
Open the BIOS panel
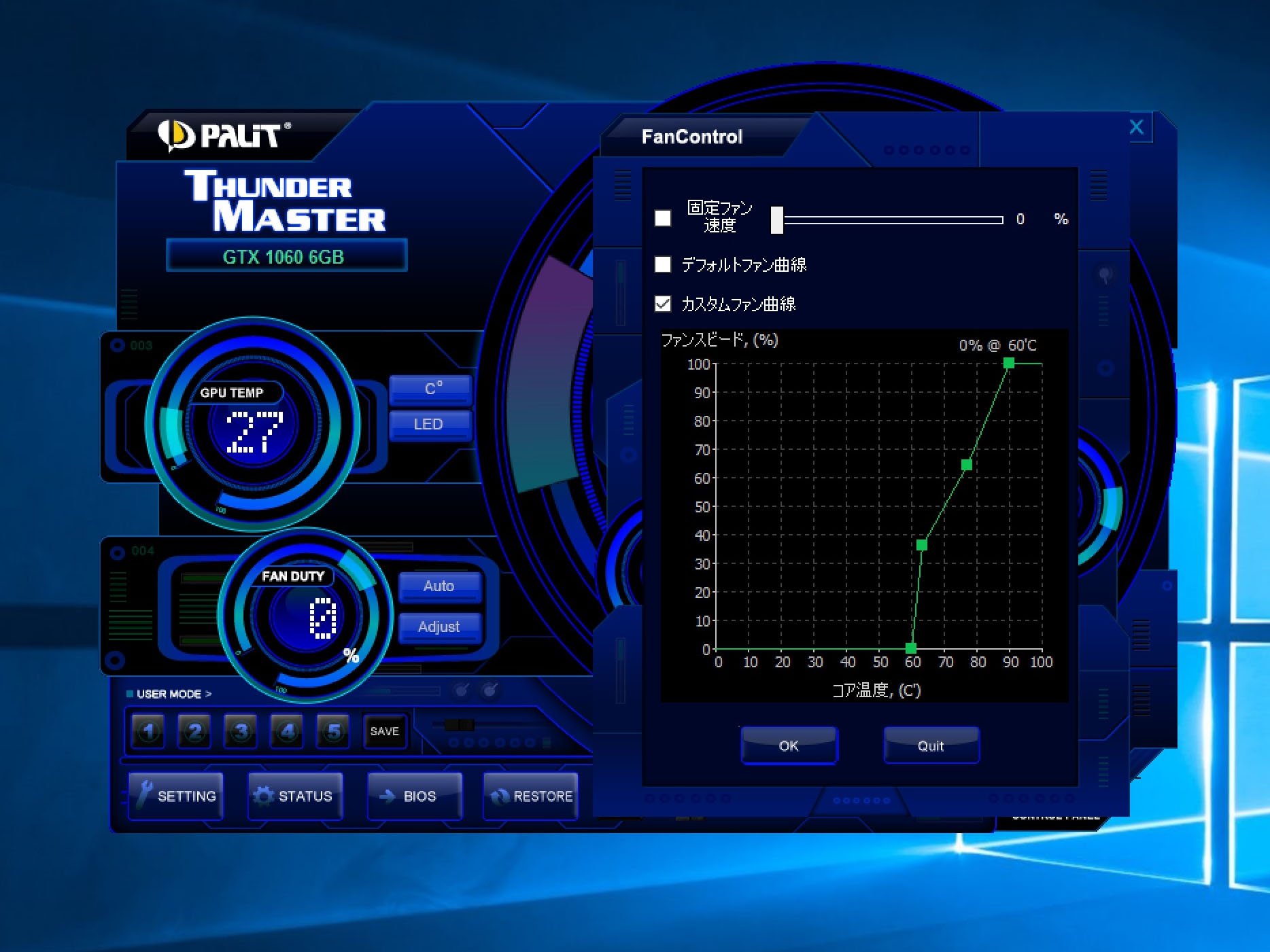click(415, 796)
